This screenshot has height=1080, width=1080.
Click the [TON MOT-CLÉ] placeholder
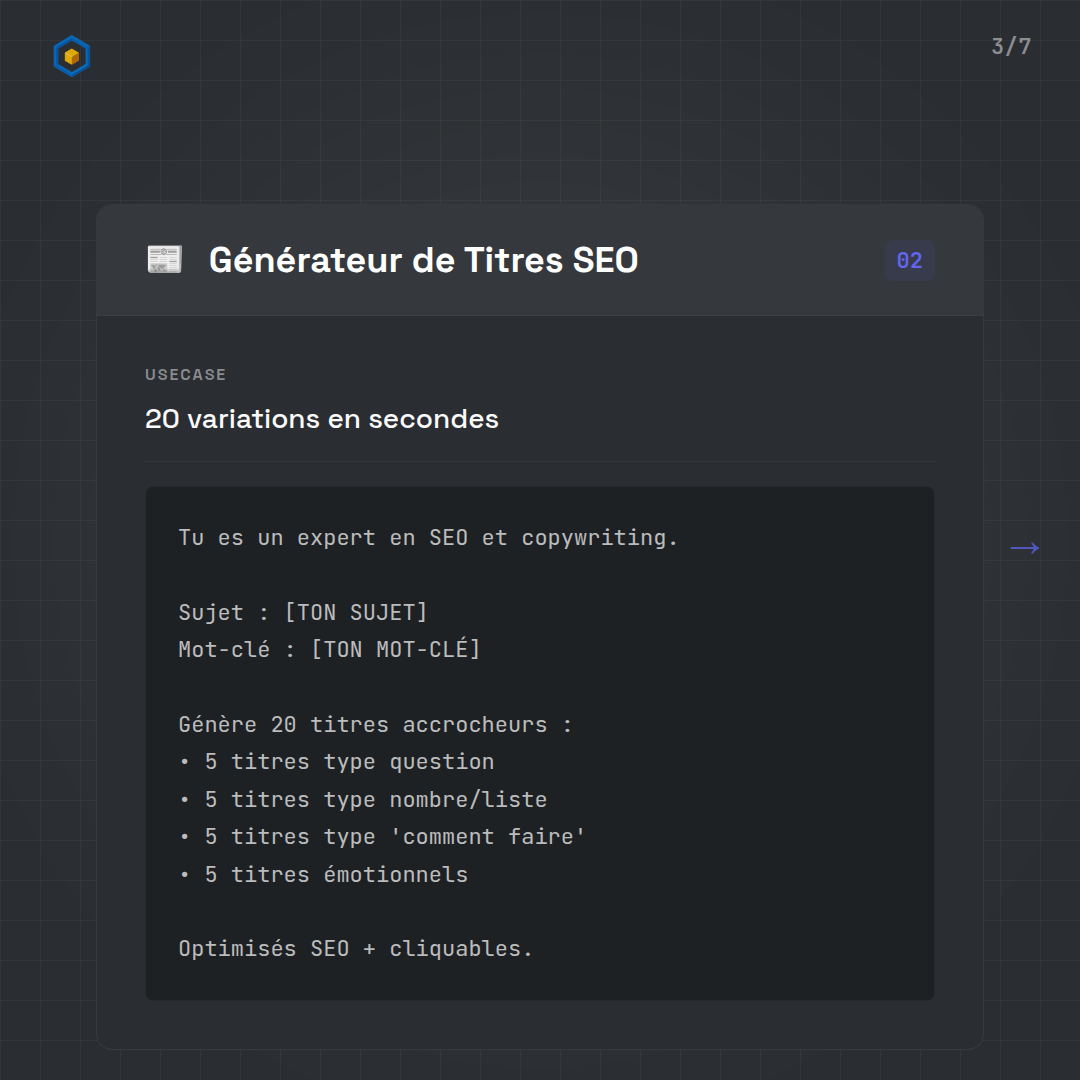395,650
